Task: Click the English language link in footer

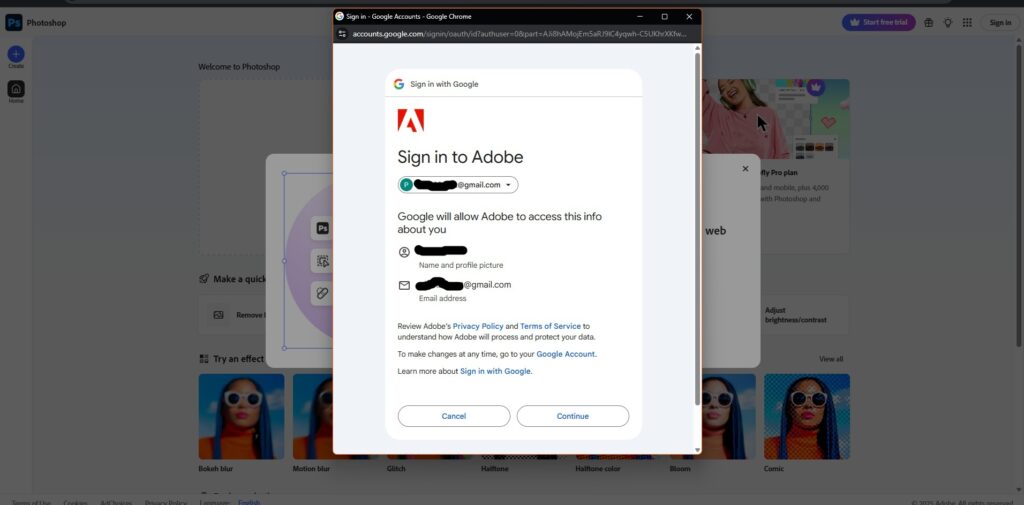Action: (249, 502)
